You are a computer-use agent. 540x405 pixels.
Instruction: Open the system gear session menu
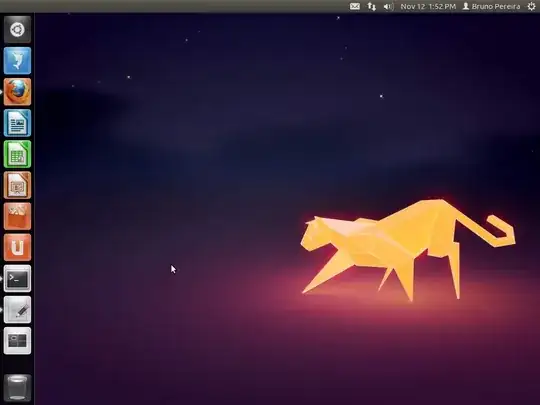click(x=531, y=6)
